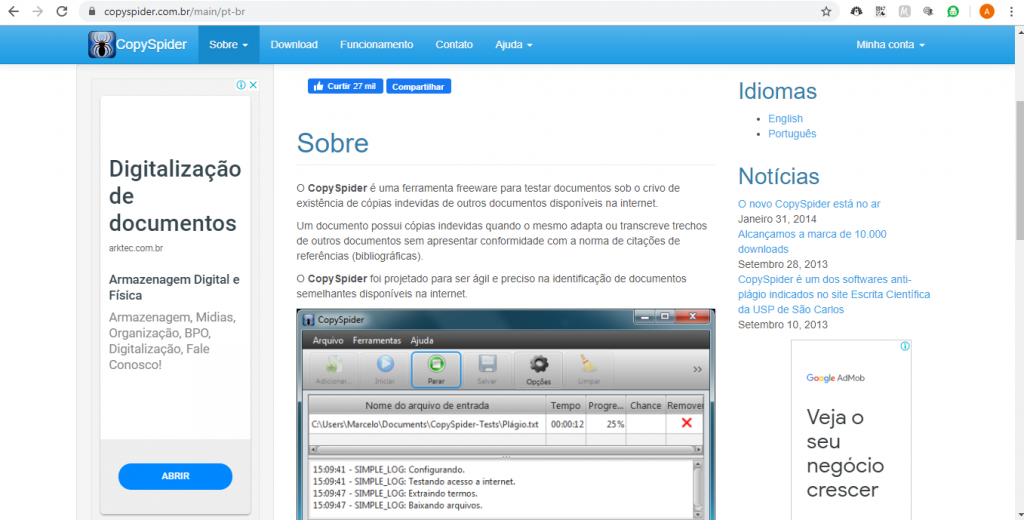
Task: Click the Ferramentas menu in screenshot
Action: [x=377, y=340]
